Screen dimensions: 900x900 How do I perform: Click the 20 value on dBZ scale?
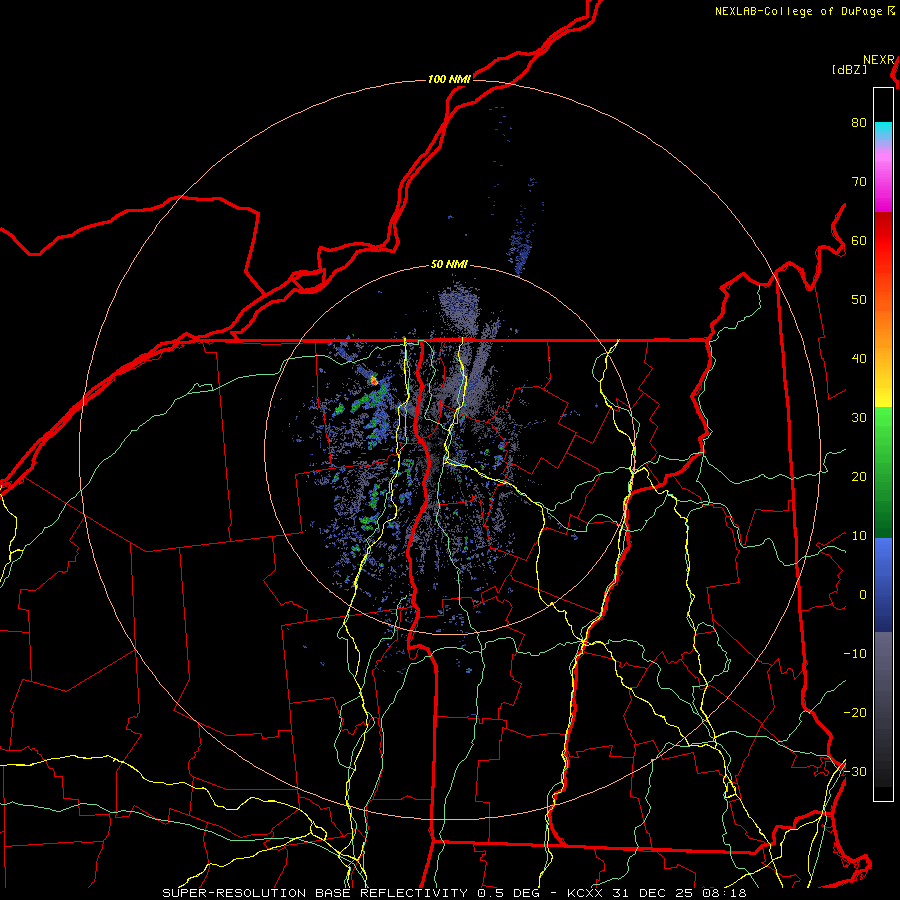[x=859, y=477]
